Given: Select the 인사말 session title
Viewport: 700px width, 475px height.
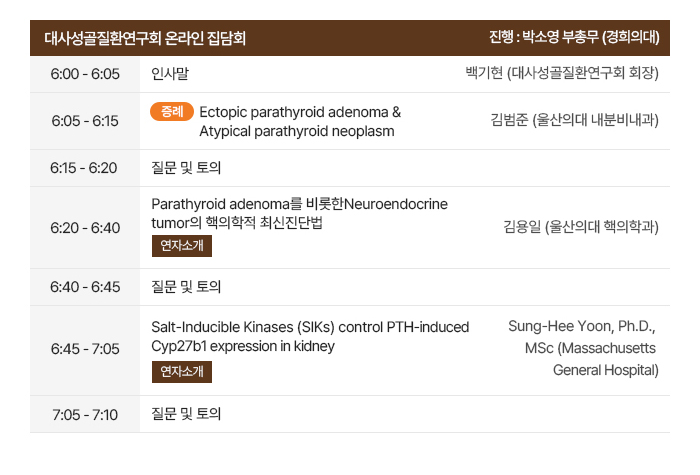Looking at the screenshot, I should click(x=170, y=74).
